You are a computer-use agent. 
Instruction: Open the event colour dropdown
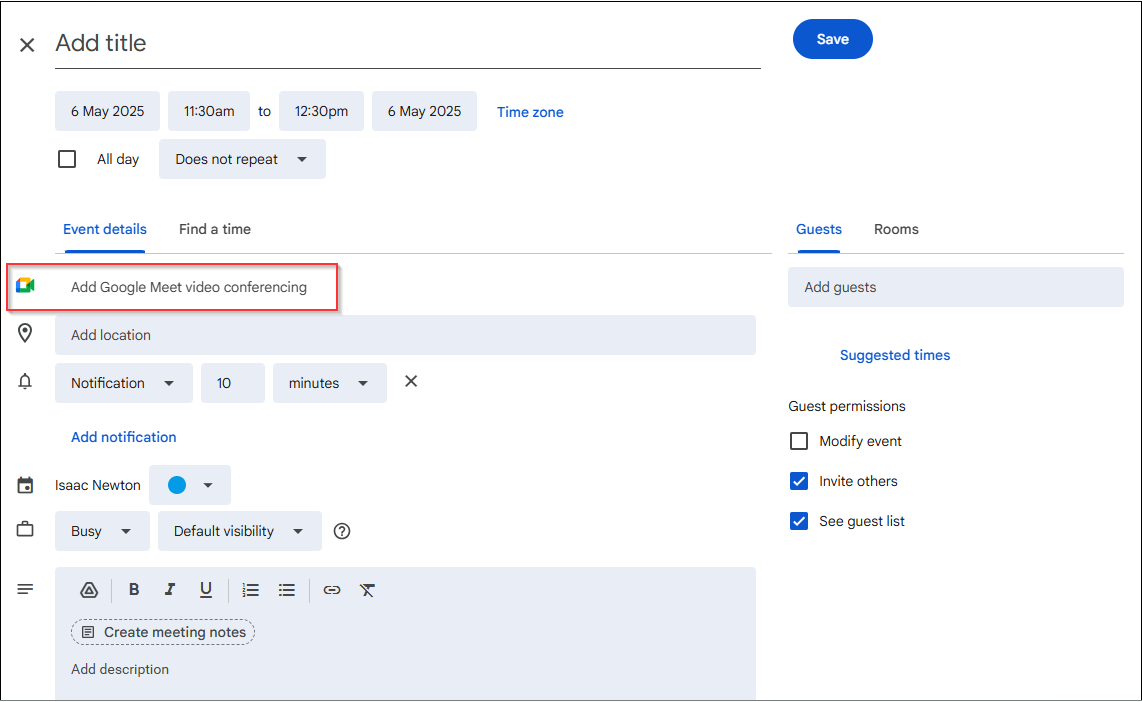190,485
